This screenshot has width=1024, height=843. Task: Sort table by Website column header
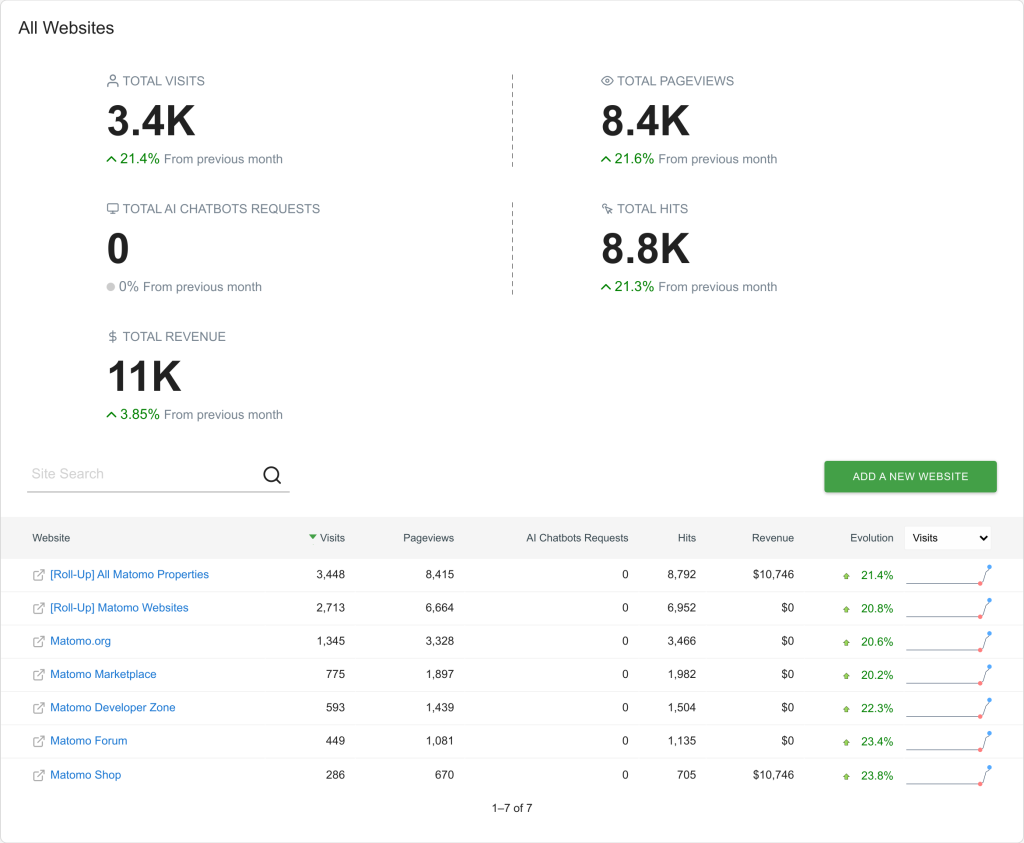51,538
